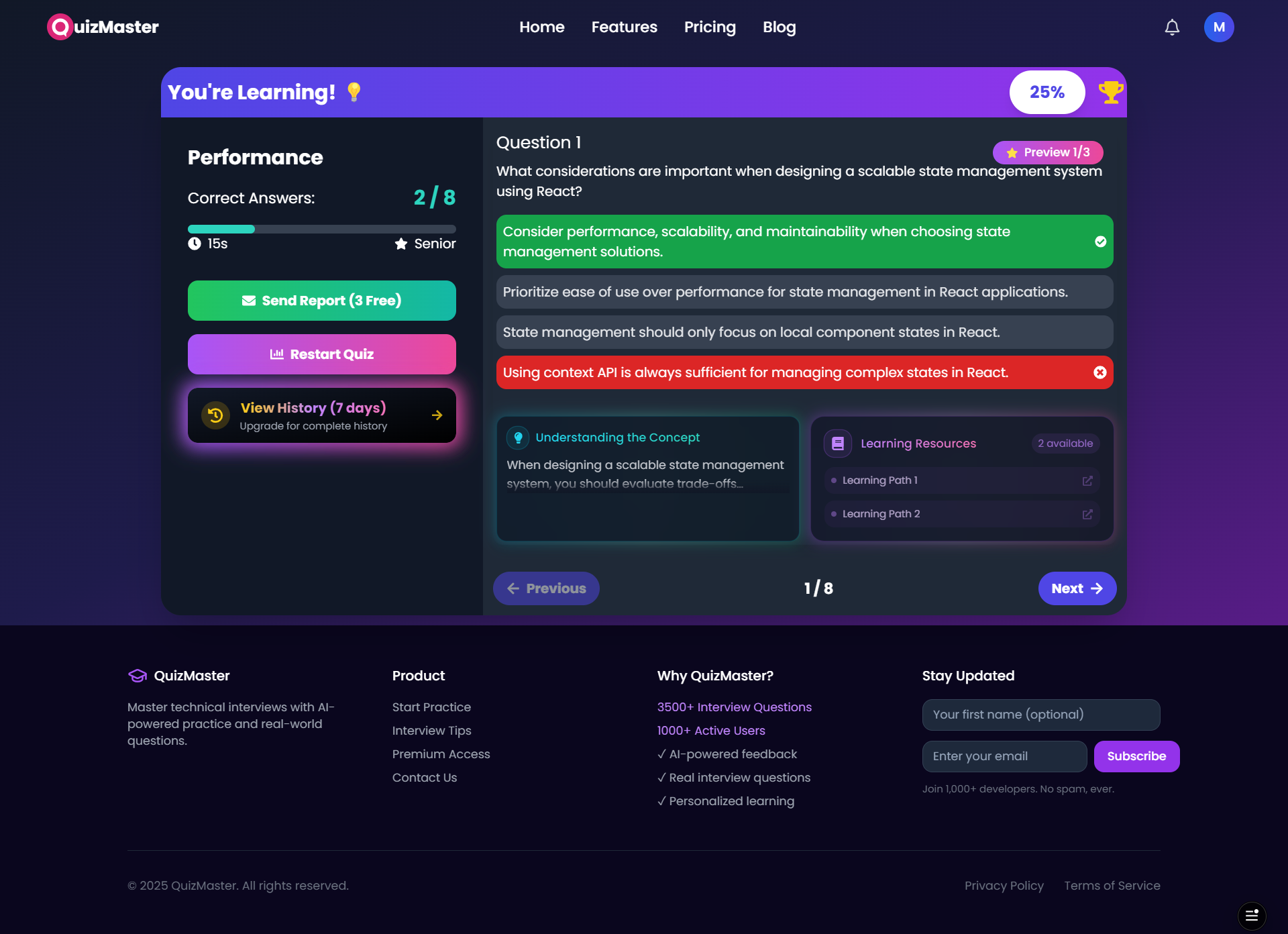Viewport: 1288px width, 934px height.
Task: Open notifications bell icon
Action: (x=1172, y=28)
